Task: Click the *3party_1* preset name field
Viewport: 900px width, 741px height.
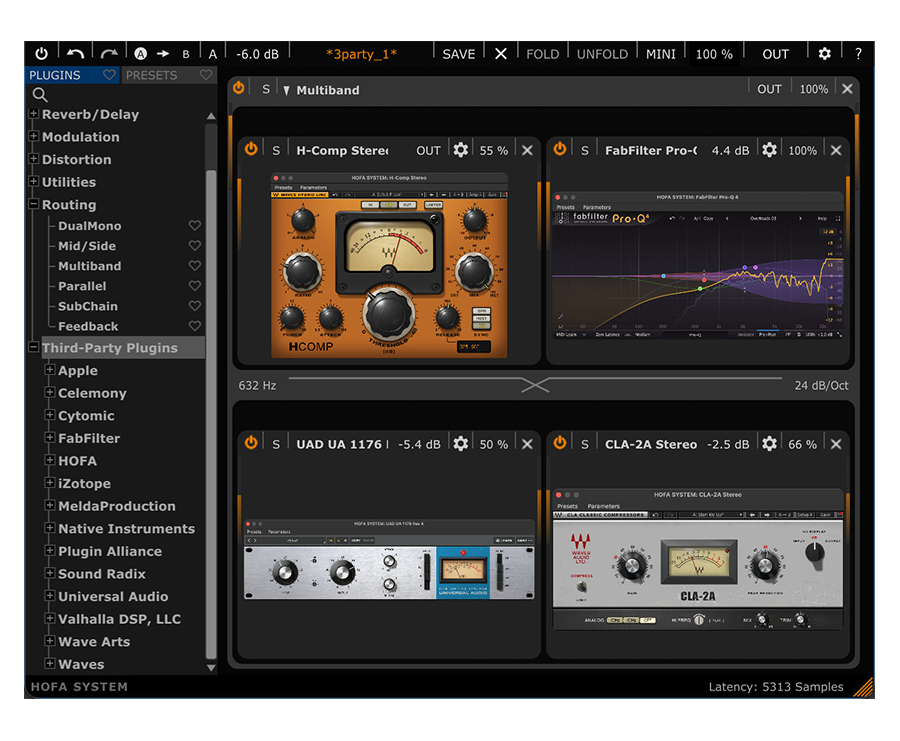Action: click(361, 55)
